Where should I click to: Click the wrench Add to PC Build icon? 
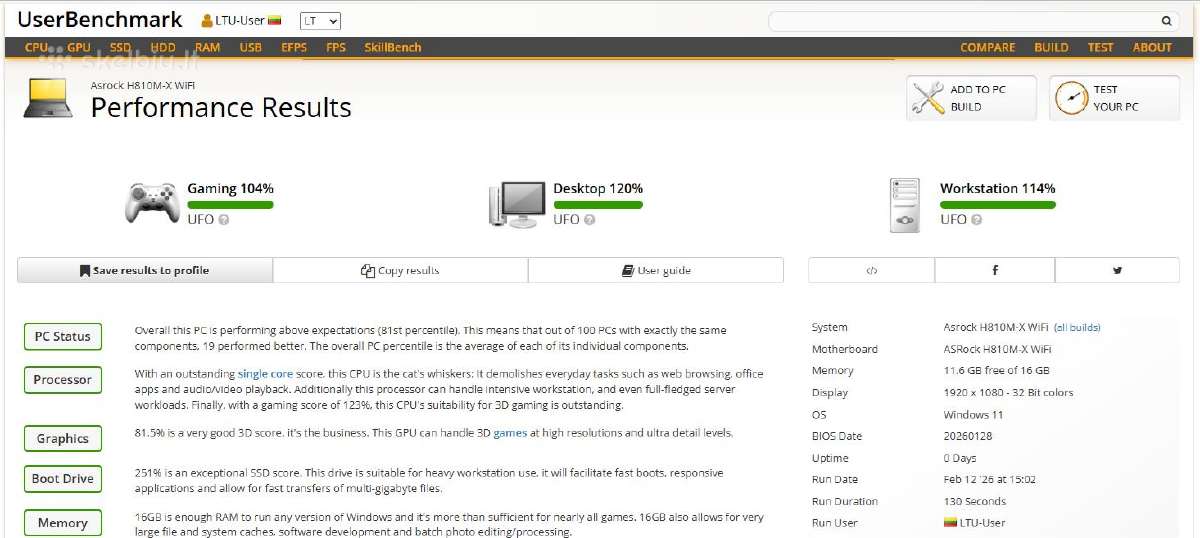pyautogui.click(x=928, y=98)
